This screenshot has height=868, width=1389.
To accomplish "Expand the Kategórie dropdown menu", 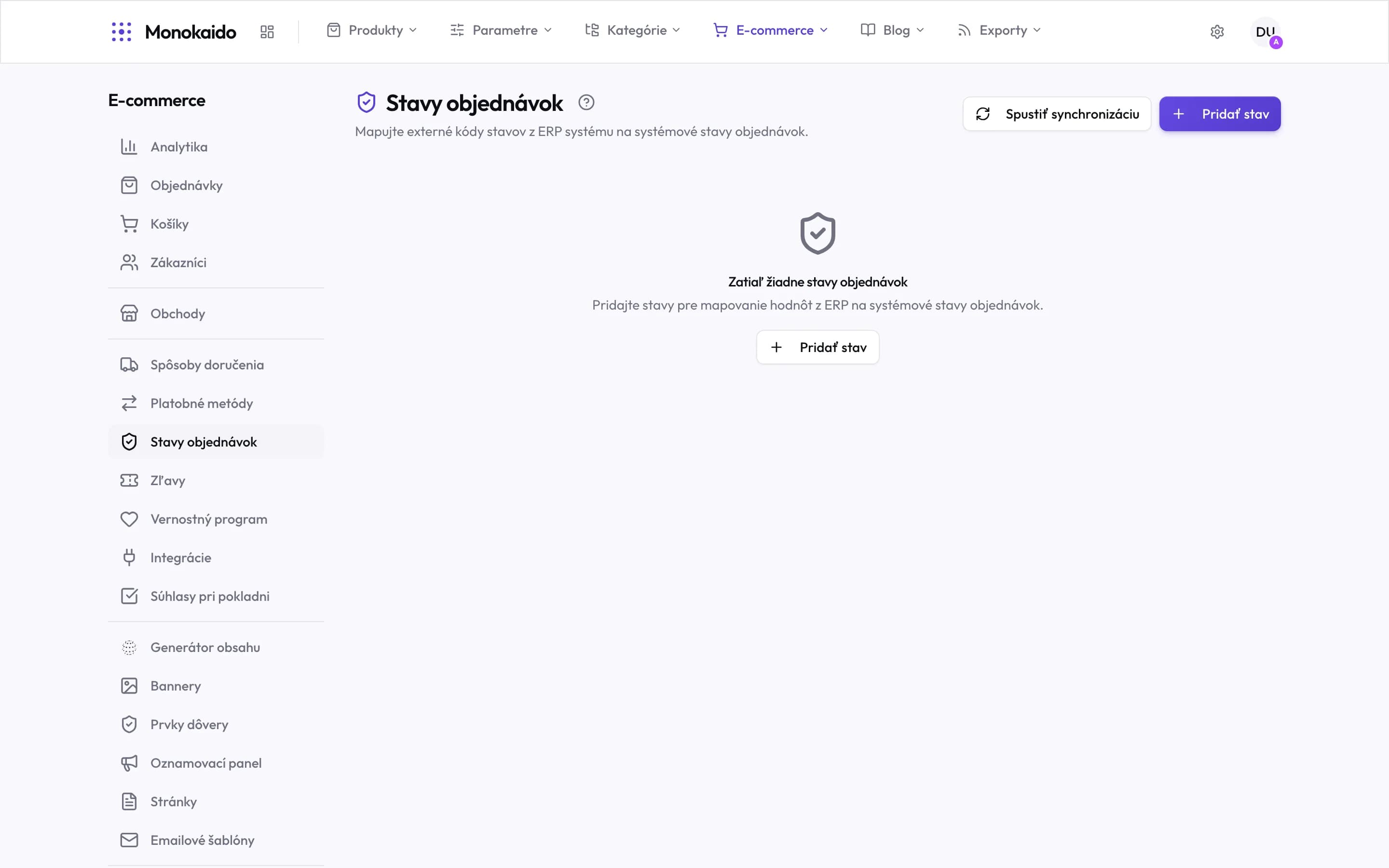I will point(632,30).
